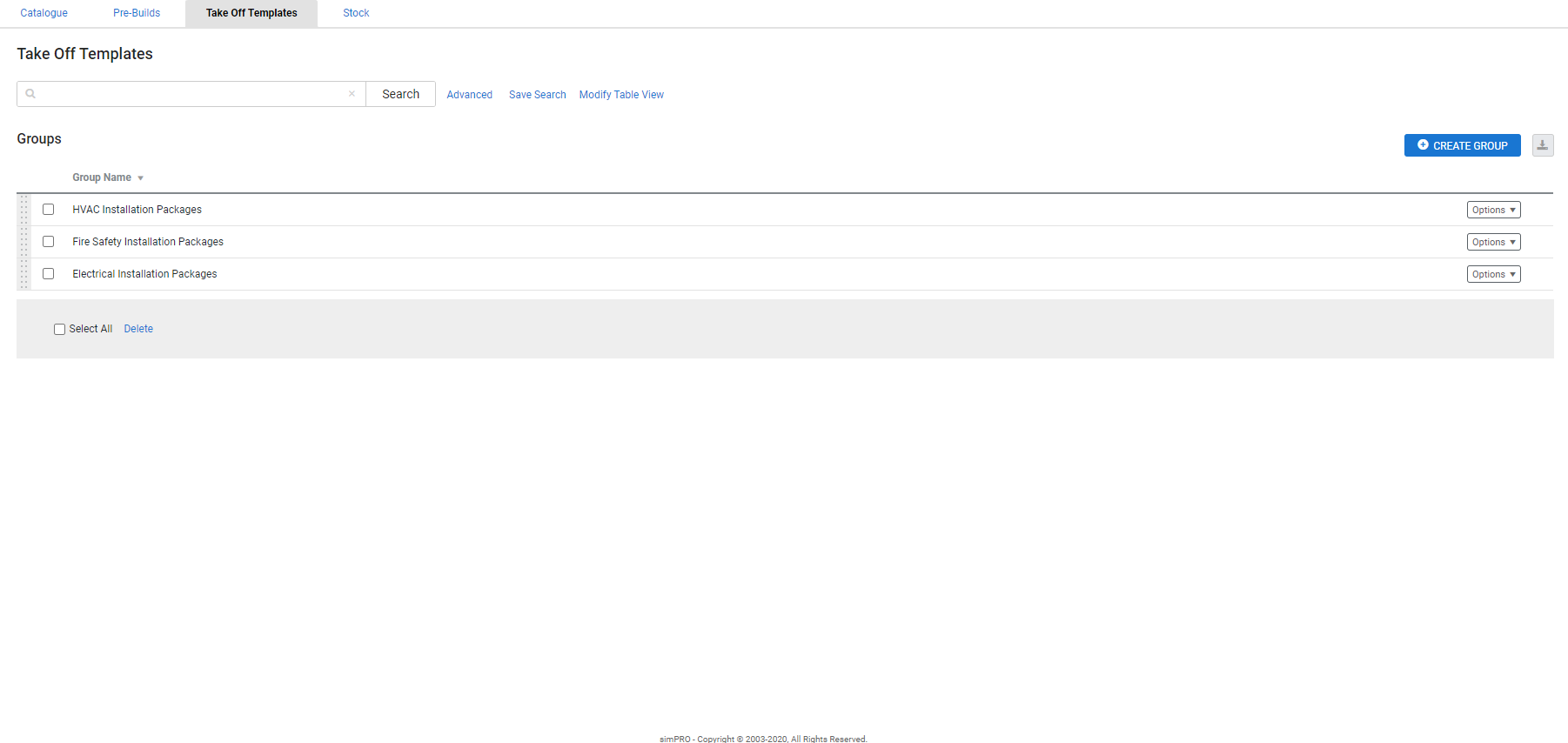Screen dimensions: 1568x743
Task: Switch to the Pre-Builds tab
Action: (137, 13)
